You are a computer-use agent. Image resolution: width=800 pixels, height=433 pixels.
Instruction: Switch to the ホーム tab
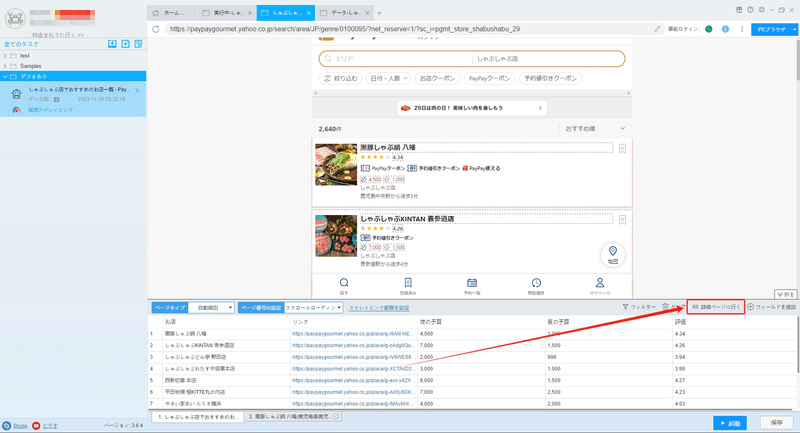pyautogui.click(x=172, y=13)
